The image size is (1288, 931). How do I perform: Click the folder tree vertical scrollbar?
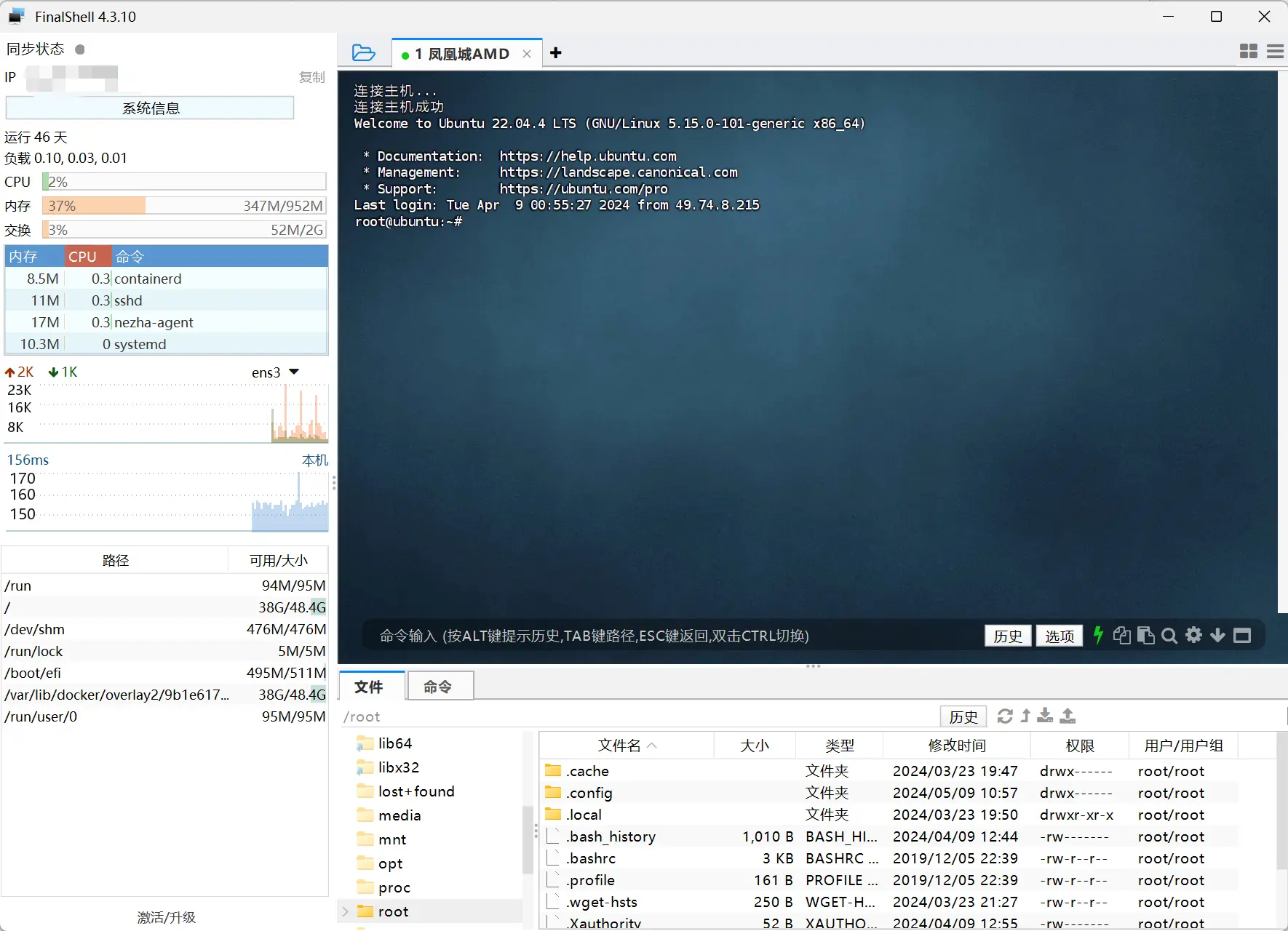point(528,840)
